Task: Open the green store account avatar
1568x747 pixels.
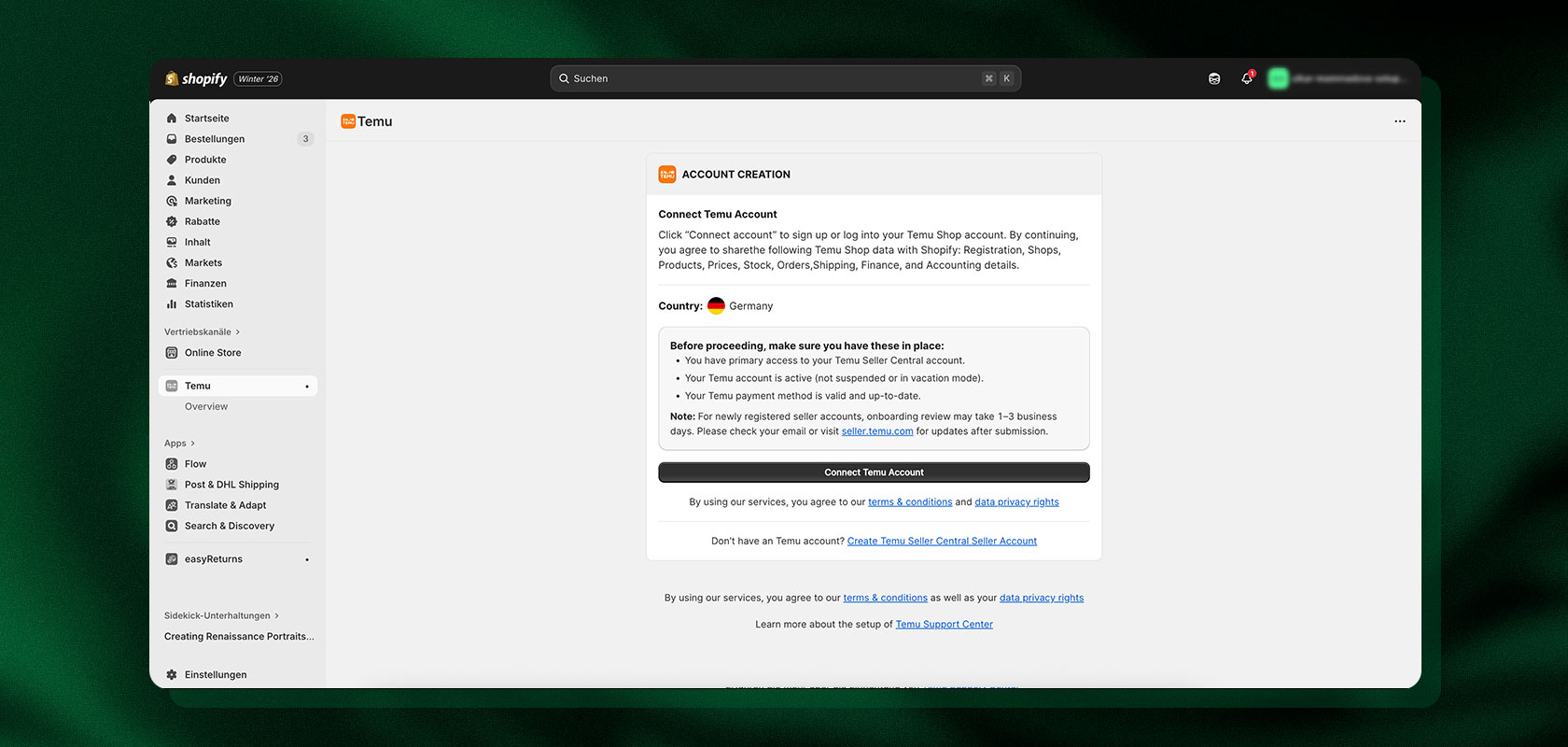Action: [x=1278, y=78]
